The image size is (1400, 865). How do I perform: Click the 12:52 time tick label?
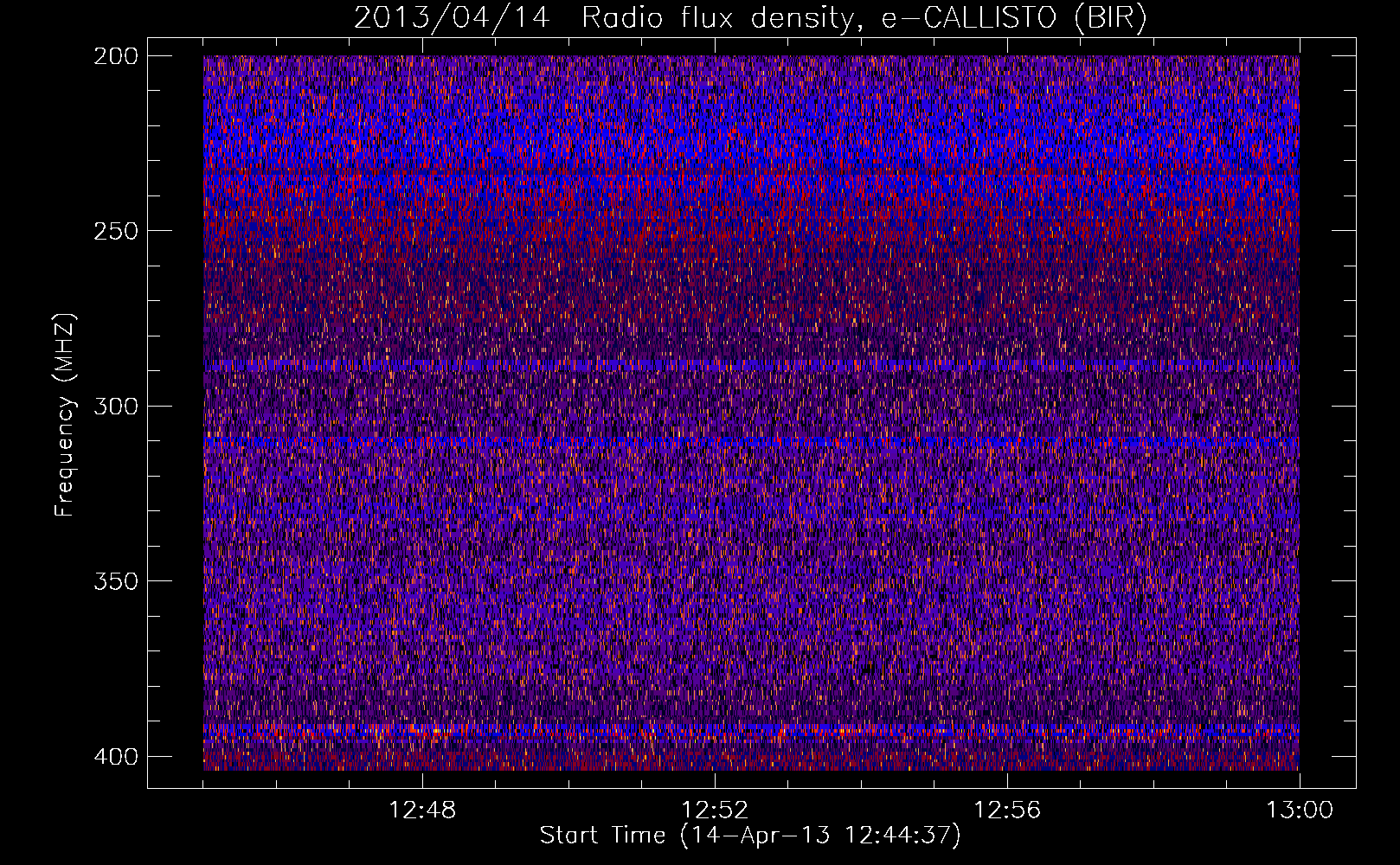715,811
